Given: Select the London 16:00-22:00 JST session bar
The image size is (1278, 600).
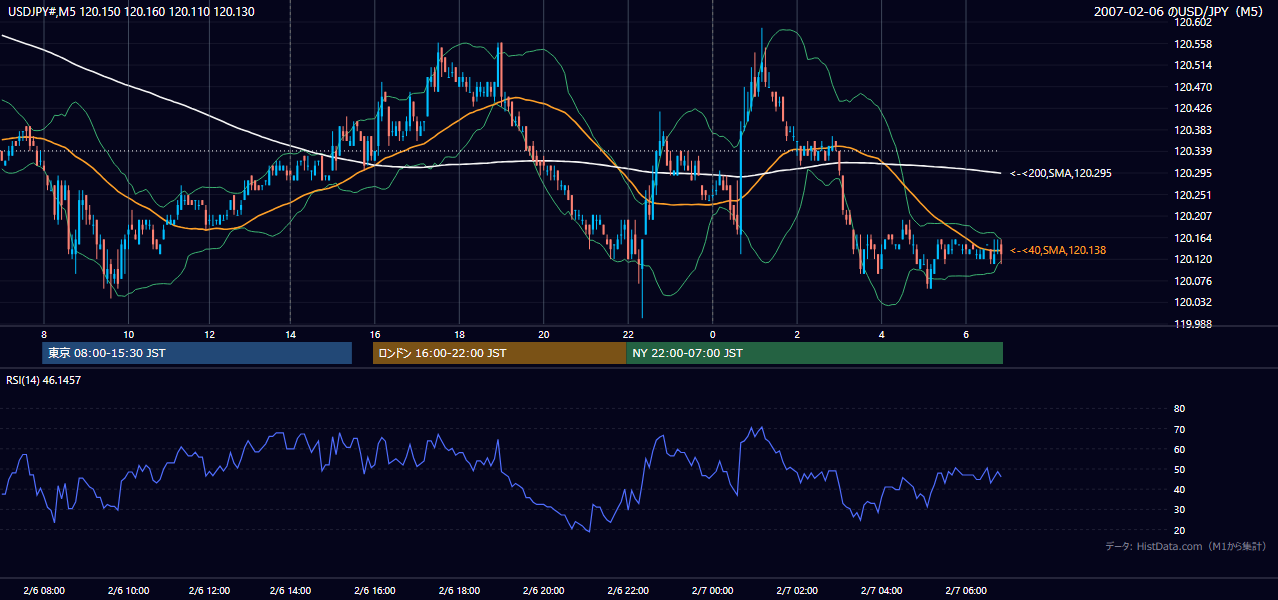Looking at the screenshot, I should point(499,353).
